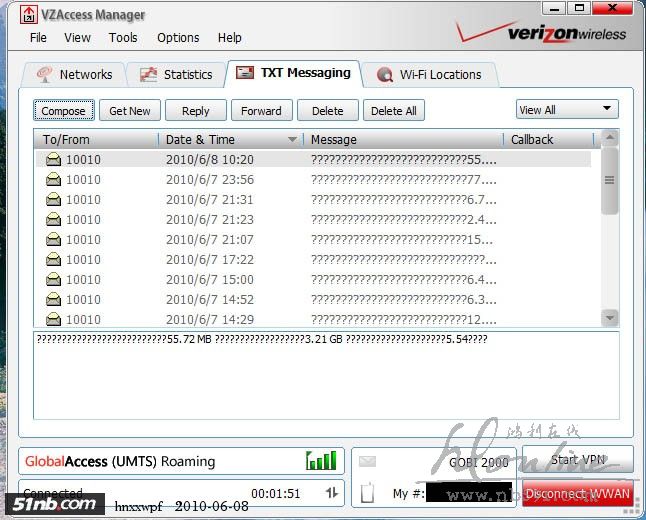Image resolution: width=646 pixels, height=520 pixels.
Task: Click the Delete All button
Action: (393, 110)
